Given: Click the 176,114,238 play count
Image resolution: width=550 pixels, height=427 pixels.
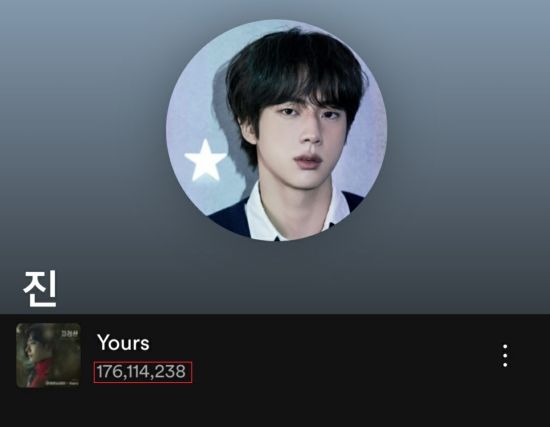Looking at the screenshot, I should point(141,372).
